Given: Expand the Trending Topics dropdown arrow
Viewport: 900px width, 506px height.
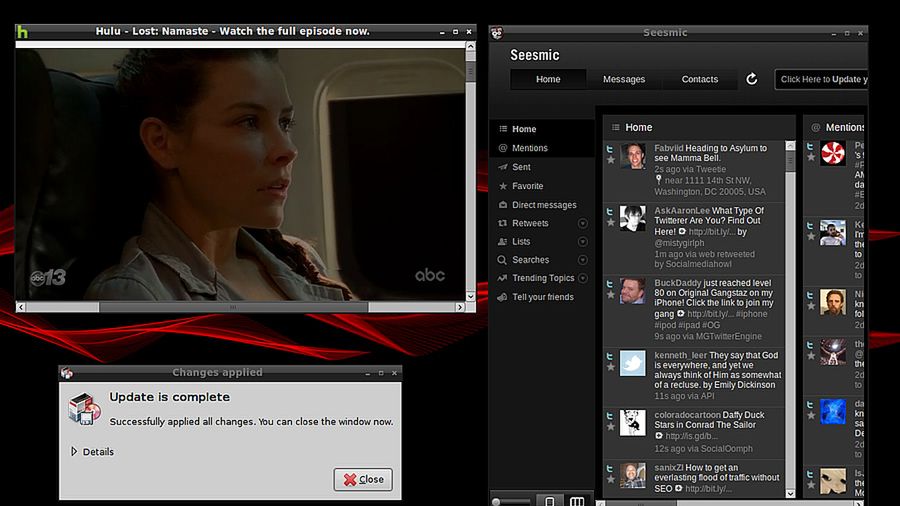Looking at the screenshot, I should pos(583,278).
